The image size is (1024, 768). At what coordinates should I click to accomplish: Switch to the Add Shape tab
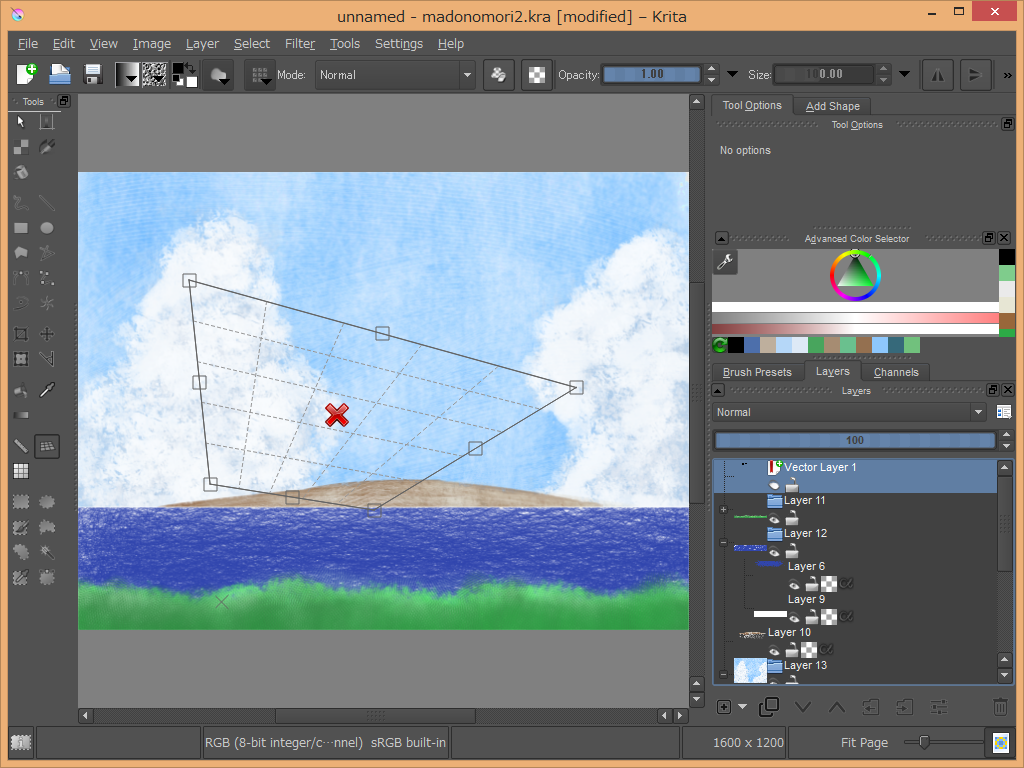point(833,106)
